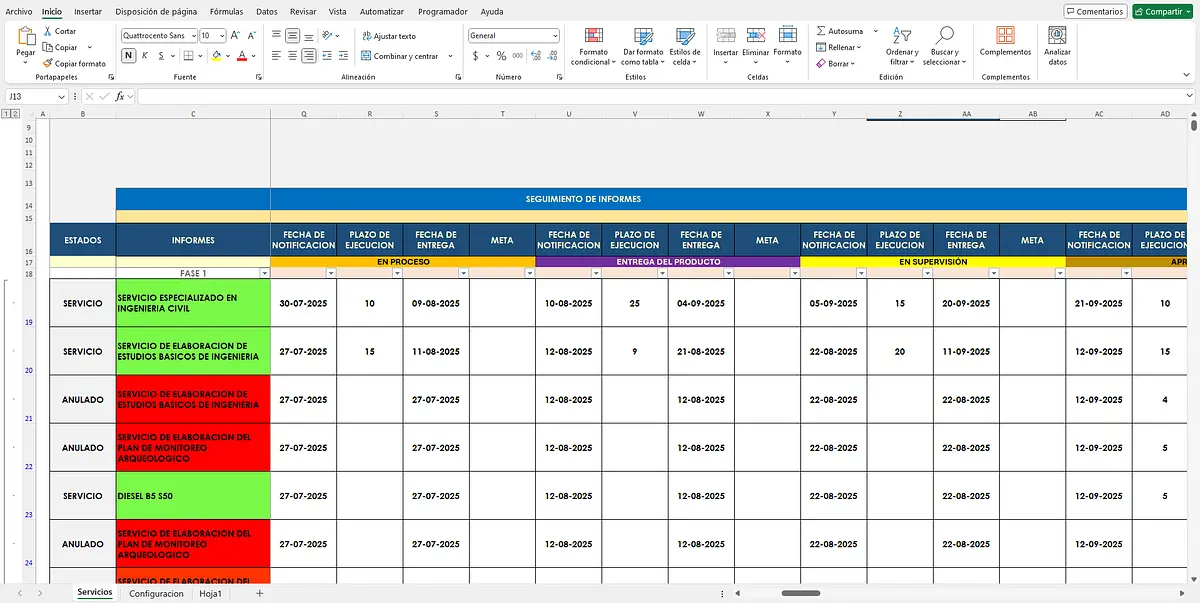This screenshot has width=1200, height=603.
Task: Add a new sheet with the plus button
Action: click(x=259, y=593)
